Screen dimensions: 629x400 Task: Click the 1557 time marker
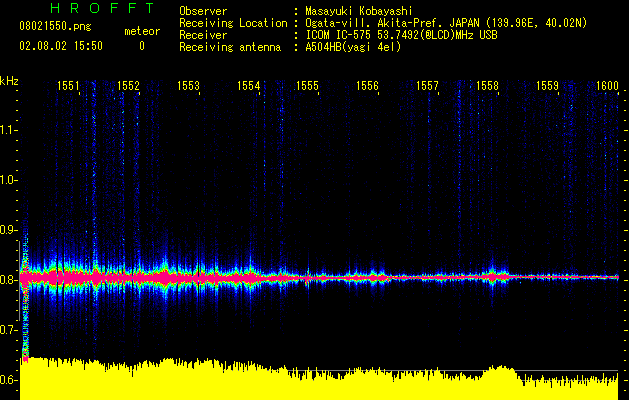(427, 85)
